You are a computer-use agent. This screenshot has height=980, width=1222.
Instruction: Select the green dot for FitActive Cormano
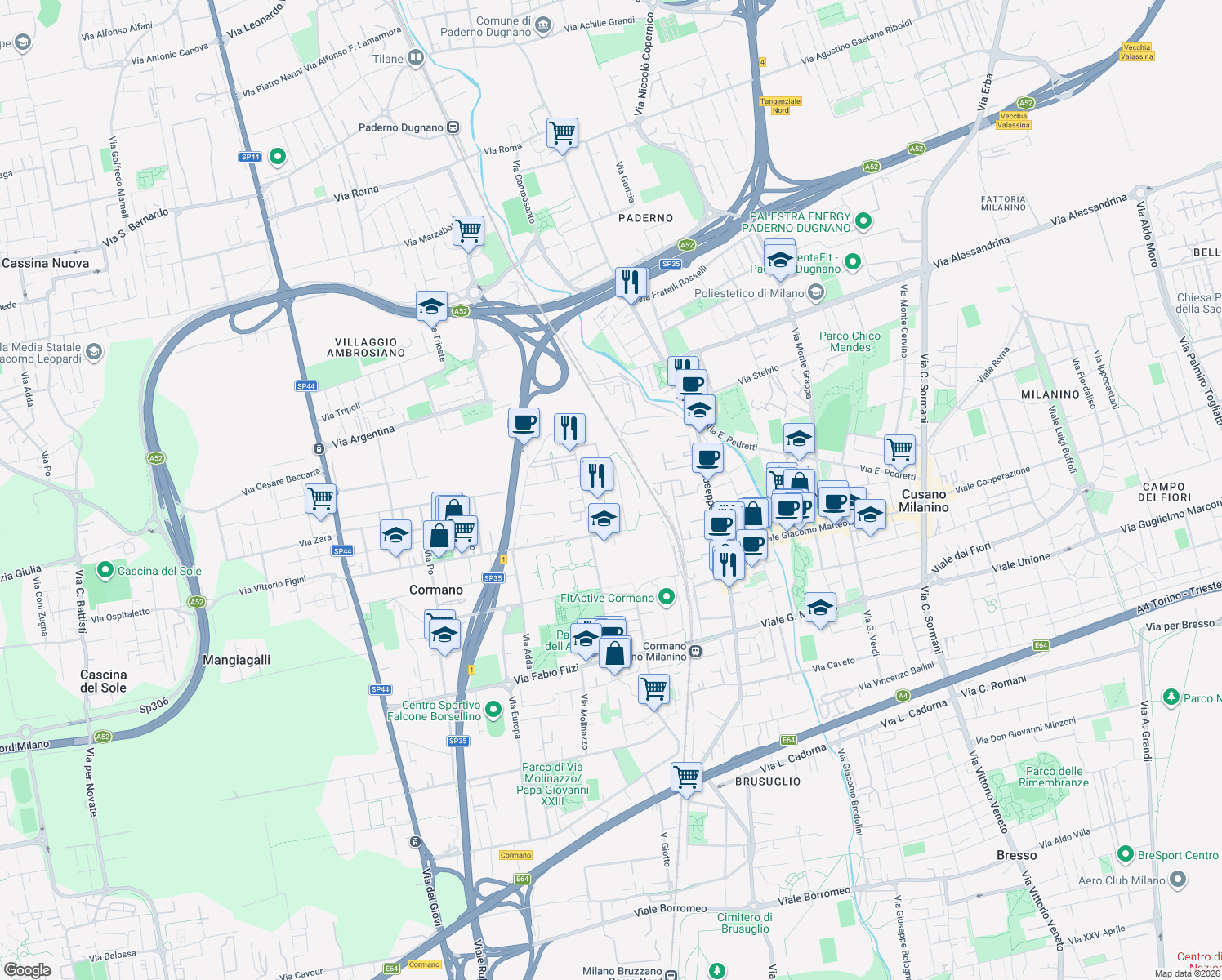pyautogui.click(x=666, y=597)
